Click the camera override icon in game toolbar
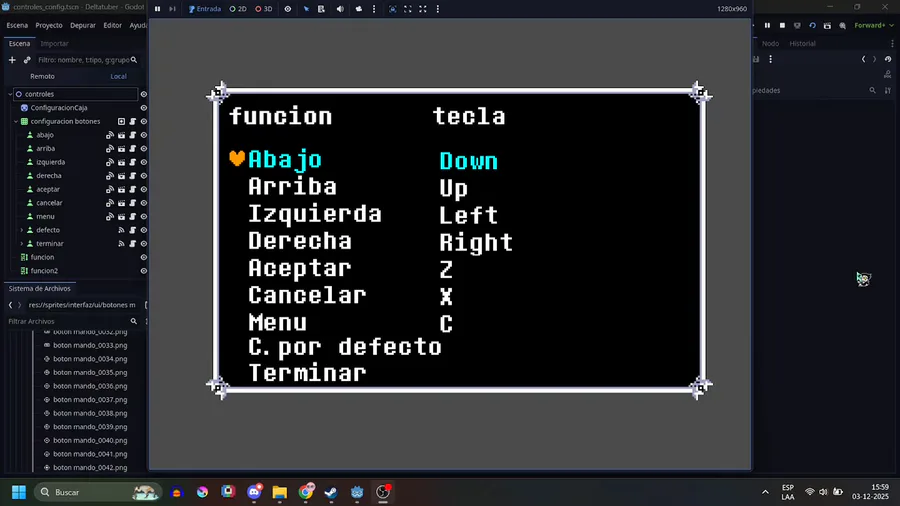 click(359, 9)
